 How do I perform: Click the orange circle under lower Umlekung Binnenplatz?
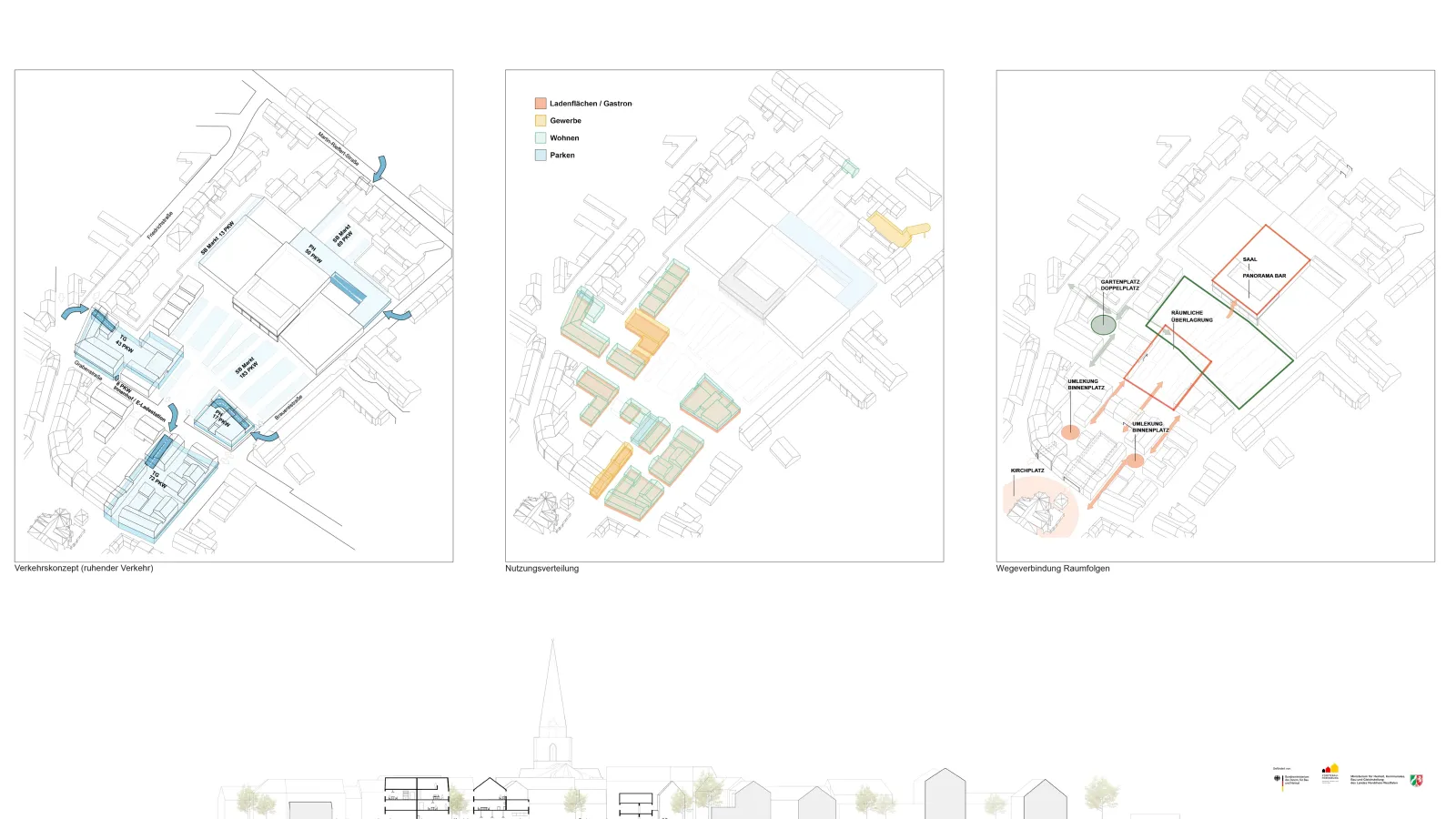[x=1135, y=461]
